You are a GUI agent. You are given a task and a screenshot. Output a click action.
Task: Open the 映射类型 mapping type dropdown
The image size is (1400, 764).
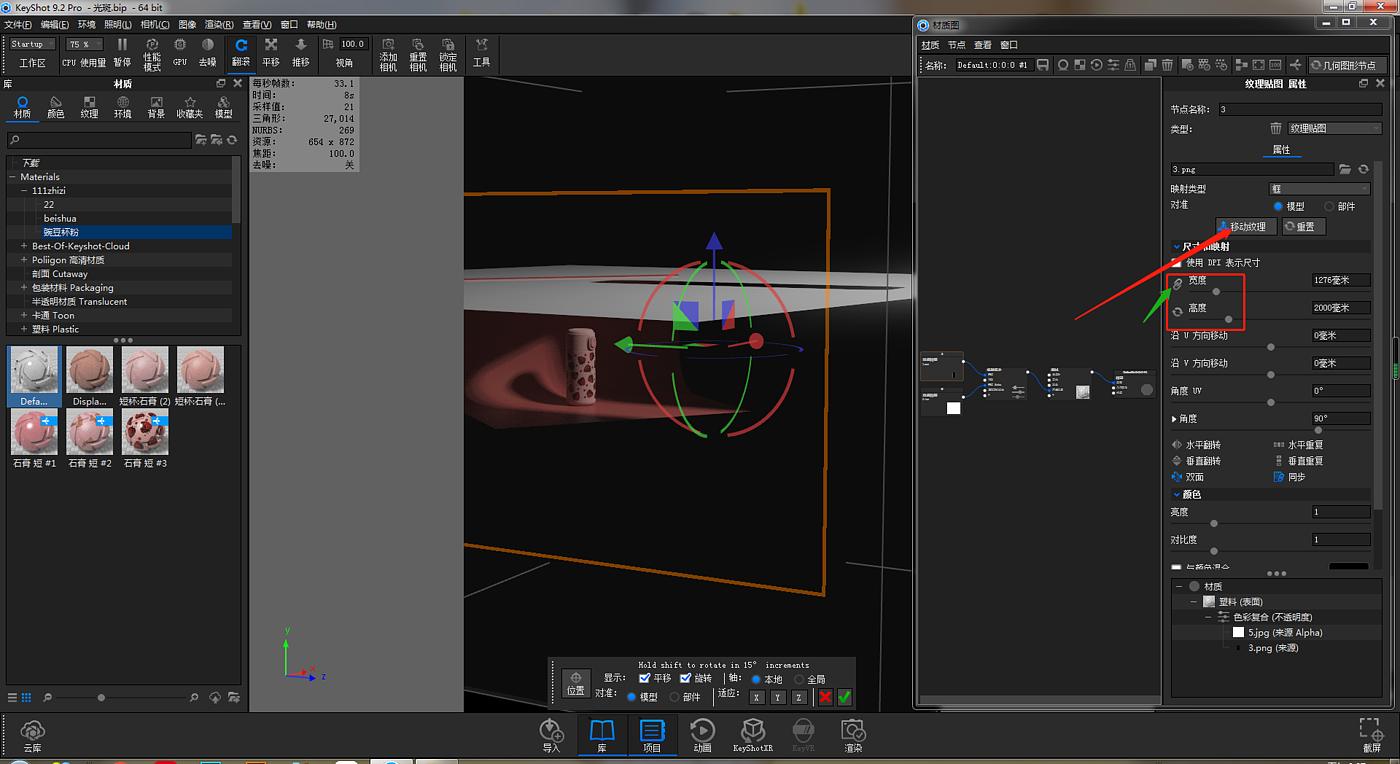[x=1319, y=188]
